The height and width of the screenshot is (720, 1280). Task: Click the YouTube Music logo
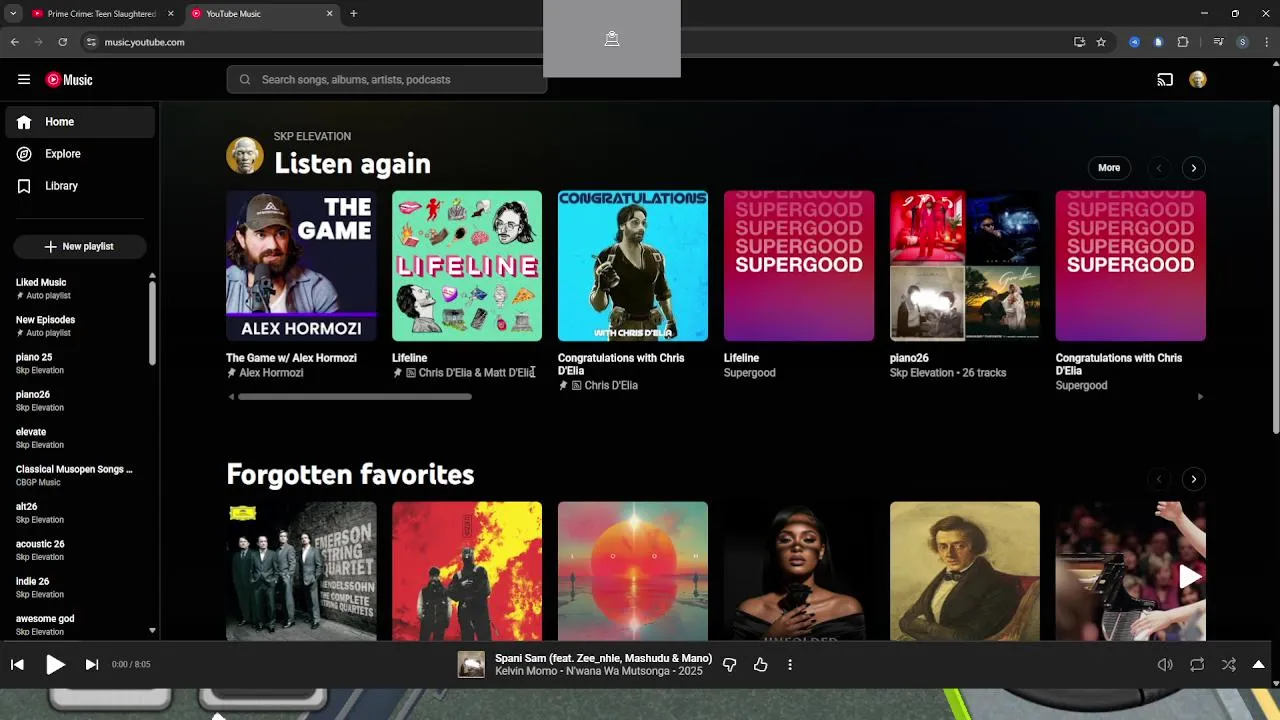click(70, 80)
